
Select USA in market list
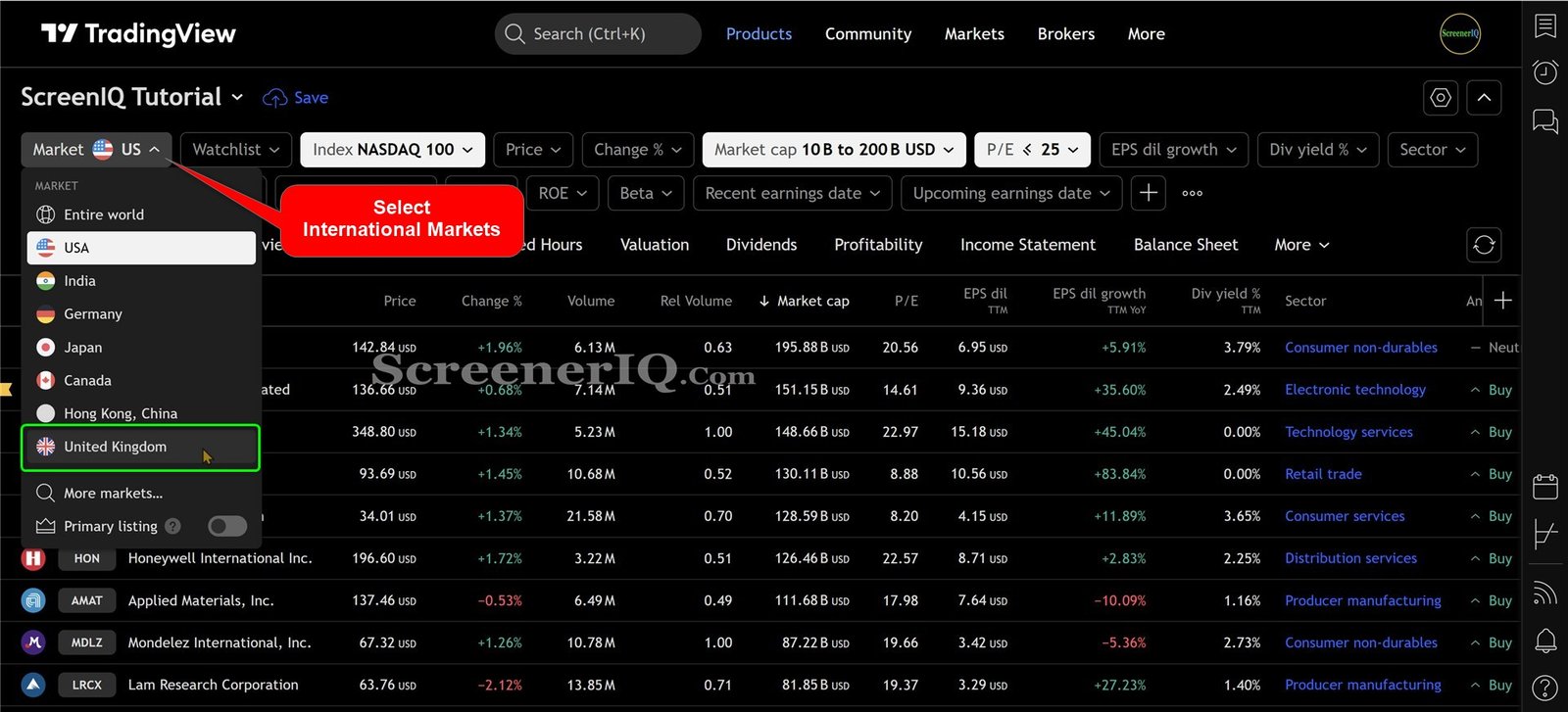point(141,248)
